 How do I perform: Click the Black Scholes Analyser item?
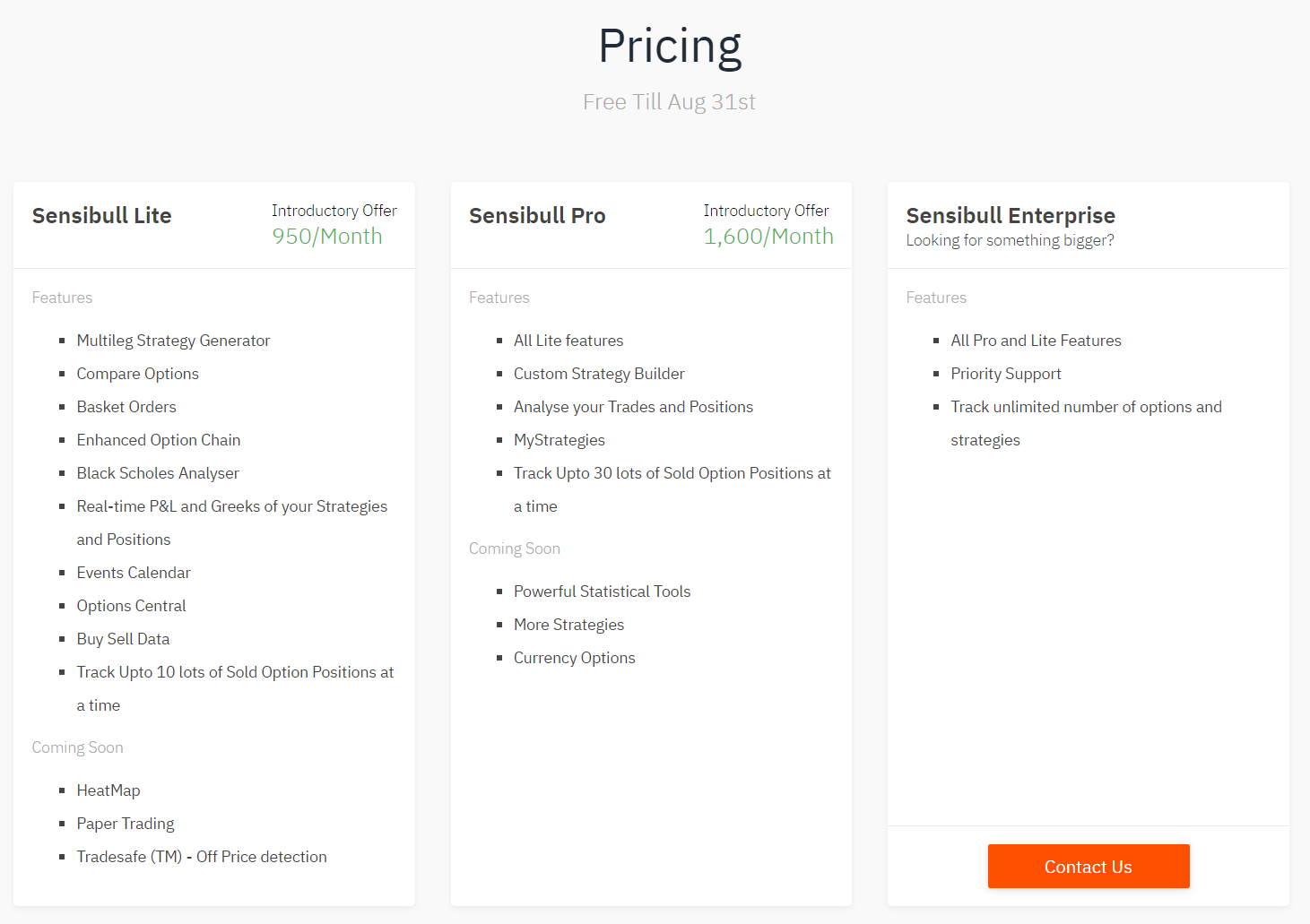(158, 473)
